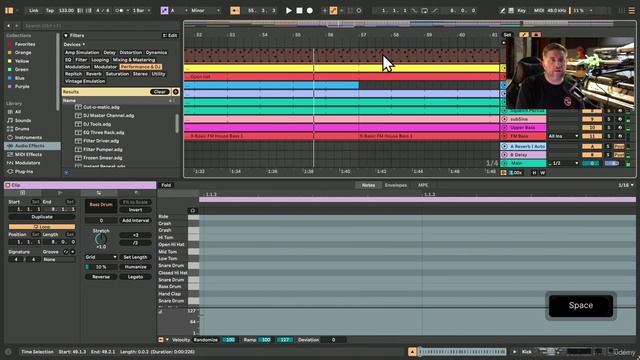The image size is (640, 360).
Task: Adjust the Stretch knob
Action: pyautogui.click(x=101, y=239)
